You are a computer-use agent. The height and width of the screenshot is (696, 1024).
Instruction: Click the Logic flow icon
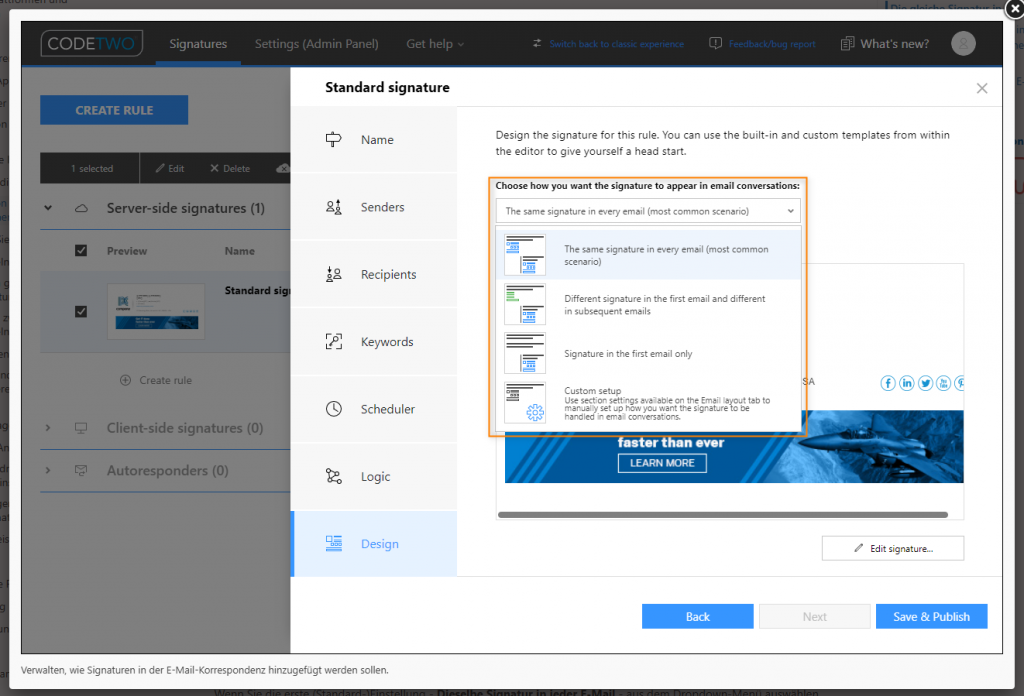click(x=334, y=477)
